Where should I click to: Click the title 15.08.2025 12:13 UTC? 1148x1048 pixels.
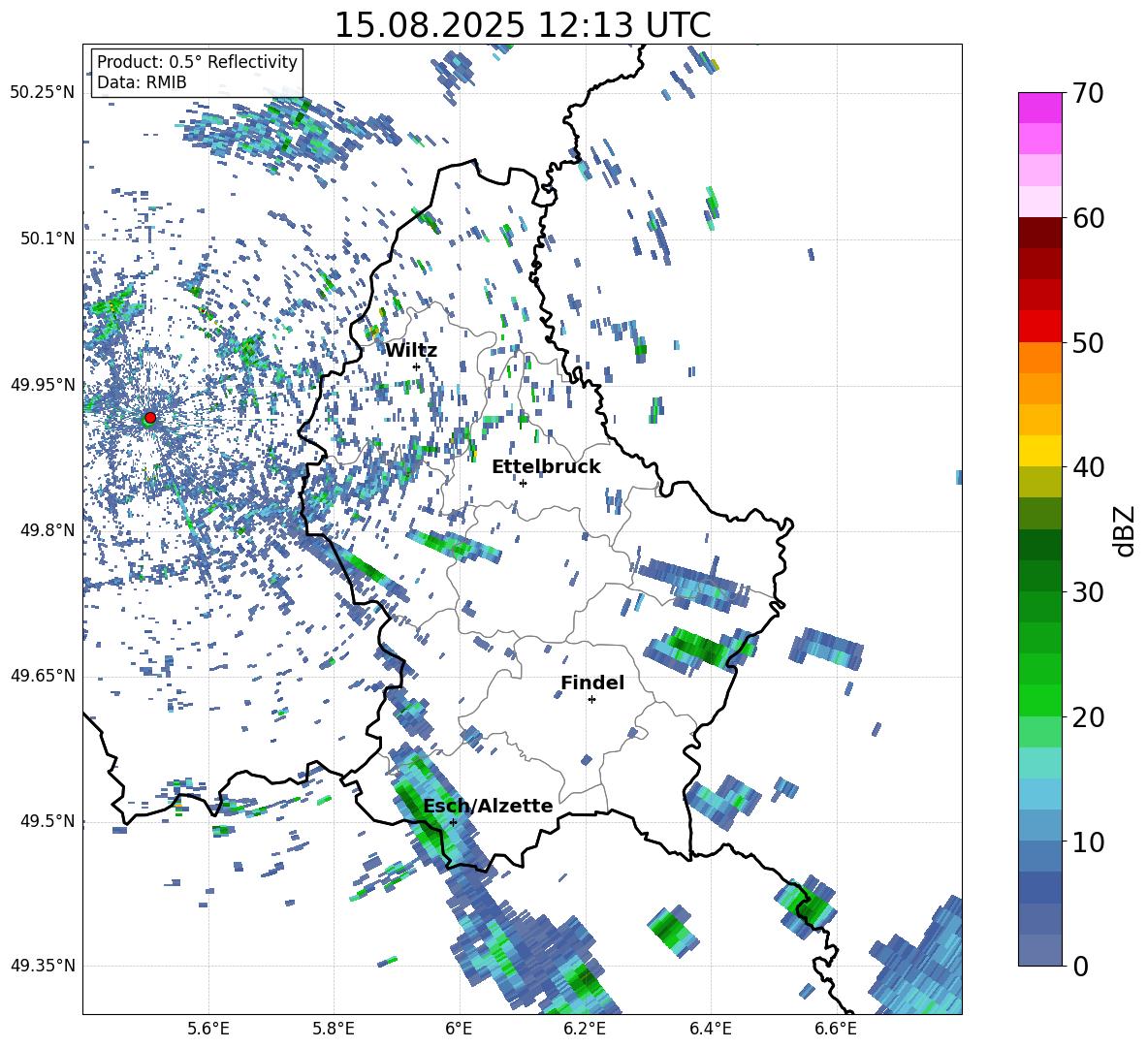click(x=523, y=25)
